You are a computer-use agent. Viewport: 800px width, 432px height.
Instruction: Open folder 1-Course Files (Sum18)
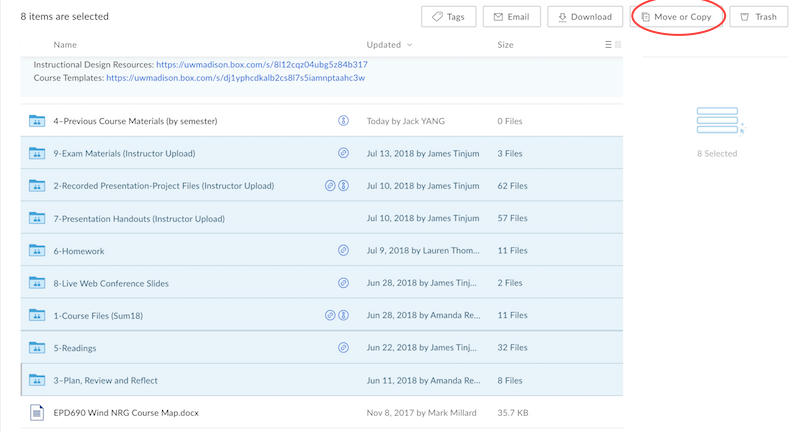[x=98, y=316]
